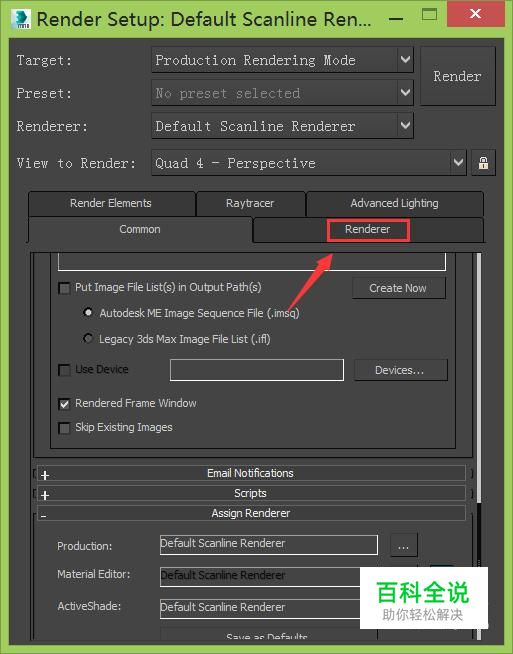Expand the Email Notifications rollout
The width and height of the screenshot is (513, 654).
coord(251,473)
